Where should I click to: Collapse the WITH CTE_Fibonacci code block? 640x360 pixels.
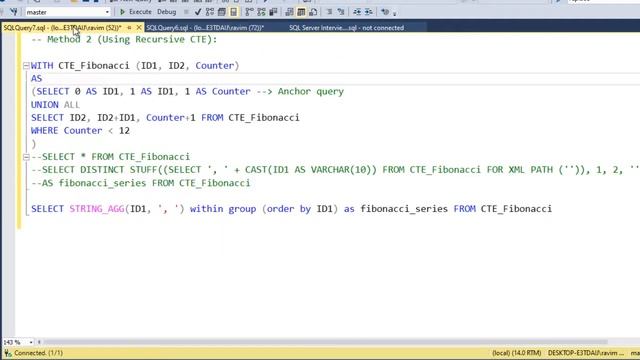tap(26, 66)
